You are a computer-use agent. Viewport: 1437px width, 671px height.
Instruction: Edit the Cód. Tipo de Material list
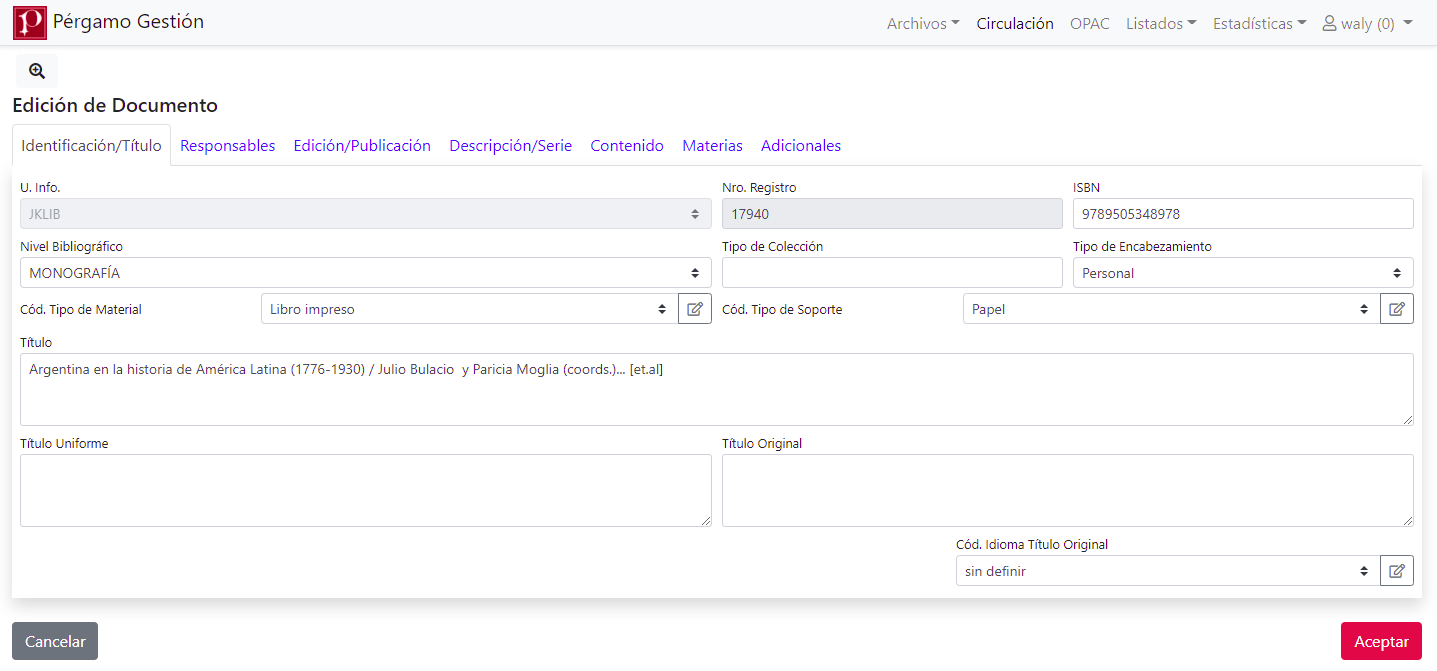pyautogui.click(x=695, y=309)
